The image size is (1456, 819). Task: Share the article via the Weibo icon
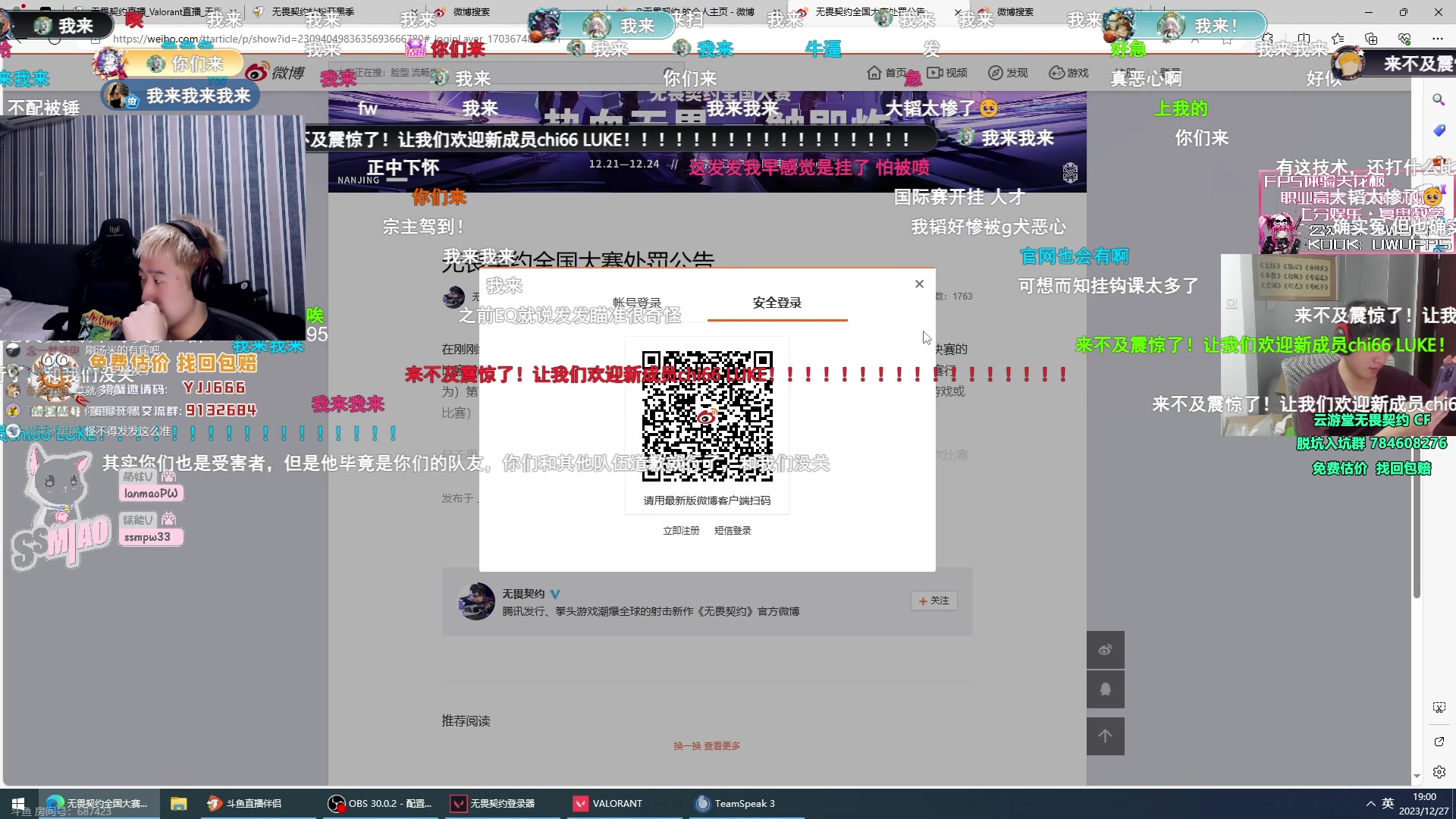click(1106, 650)
